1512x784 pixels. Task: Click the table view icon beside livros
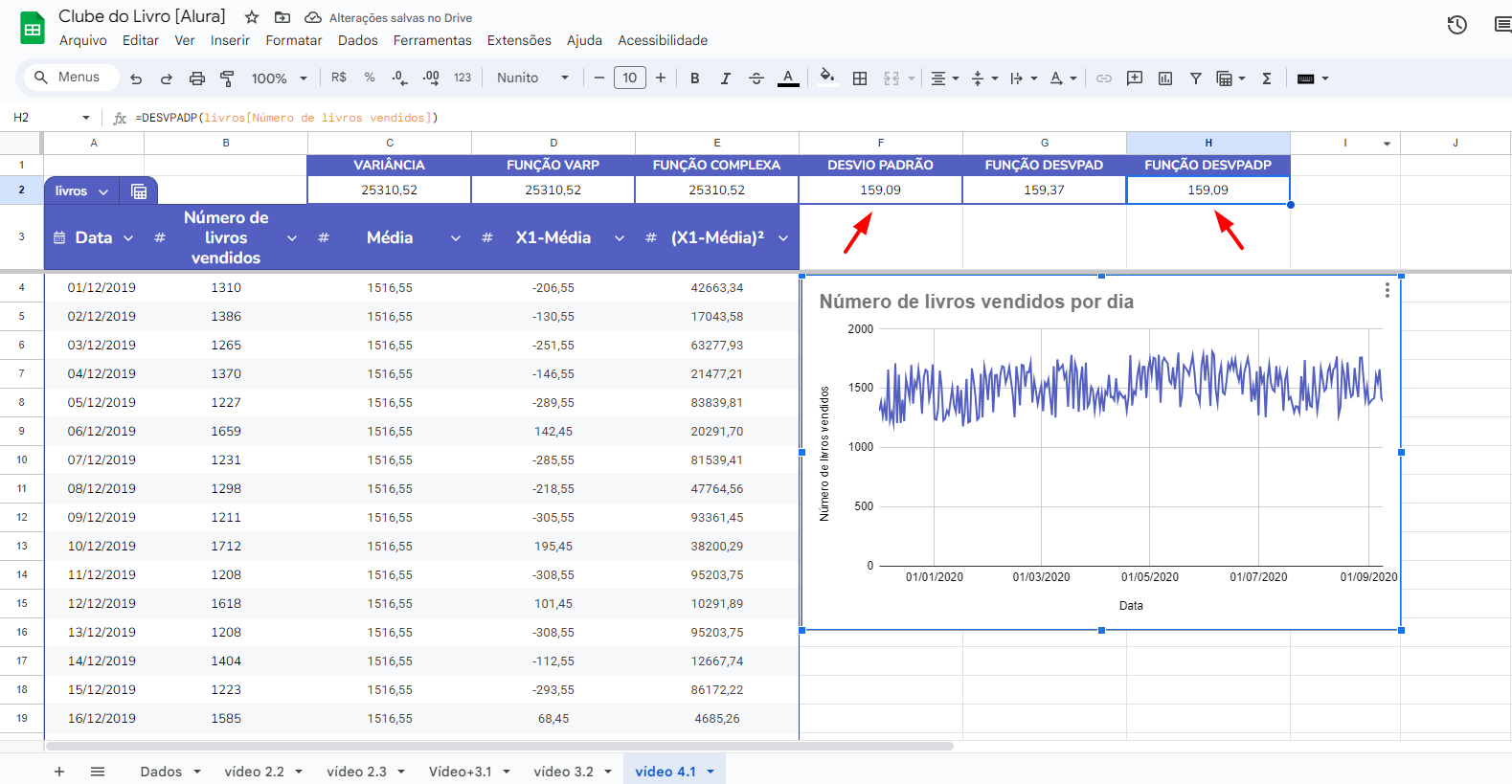[139, 191]
